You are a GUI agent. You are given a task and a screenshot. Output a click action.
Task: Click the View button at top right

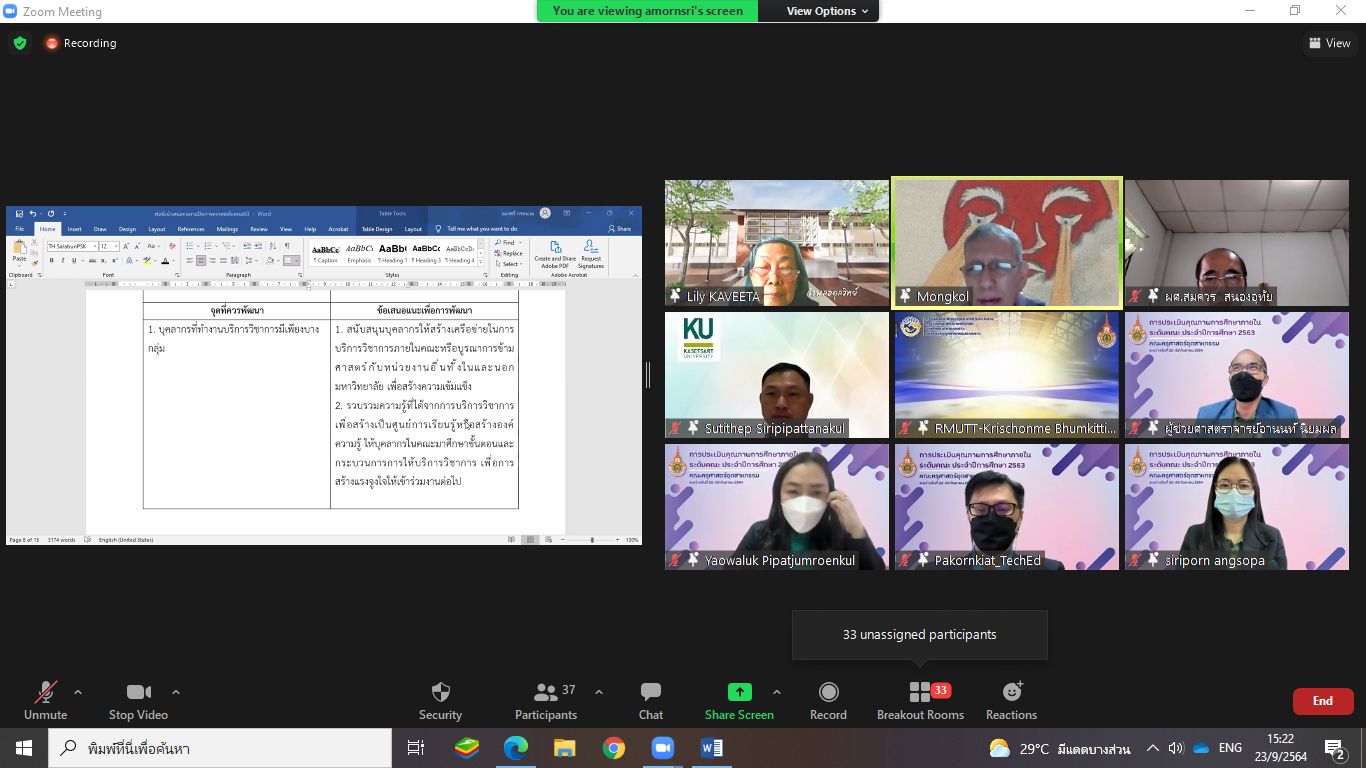[x=1330, y=43]
